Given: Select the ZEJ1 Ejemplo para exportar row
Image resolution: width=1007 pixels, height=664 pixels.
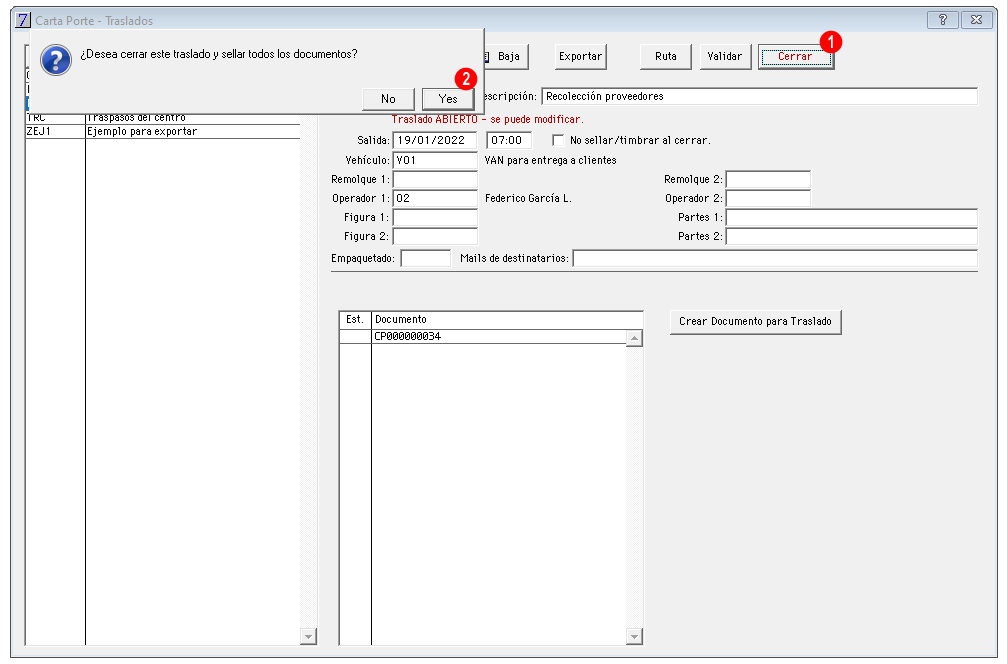Looking at the screenshot, I should pyautogui.click(x=162, y=131).
